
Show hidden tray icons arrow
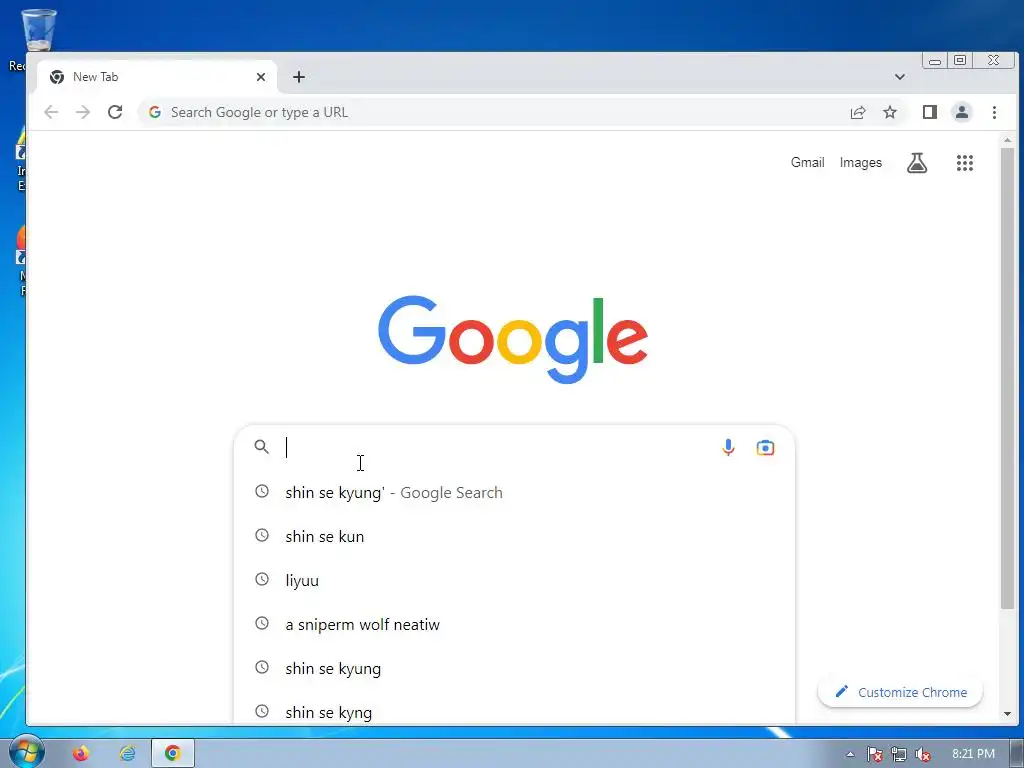[850, 754]
